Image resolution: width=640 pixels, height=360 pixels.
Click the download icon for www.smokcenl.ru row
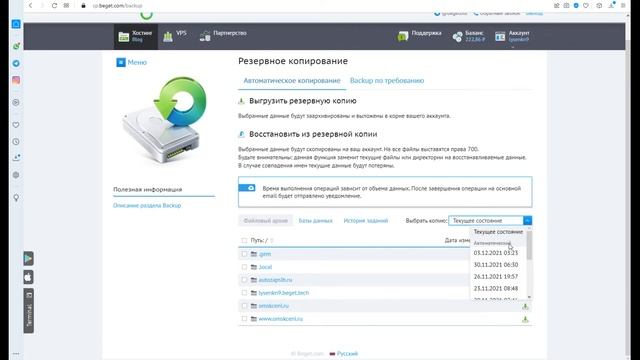[x=525, y=319]
